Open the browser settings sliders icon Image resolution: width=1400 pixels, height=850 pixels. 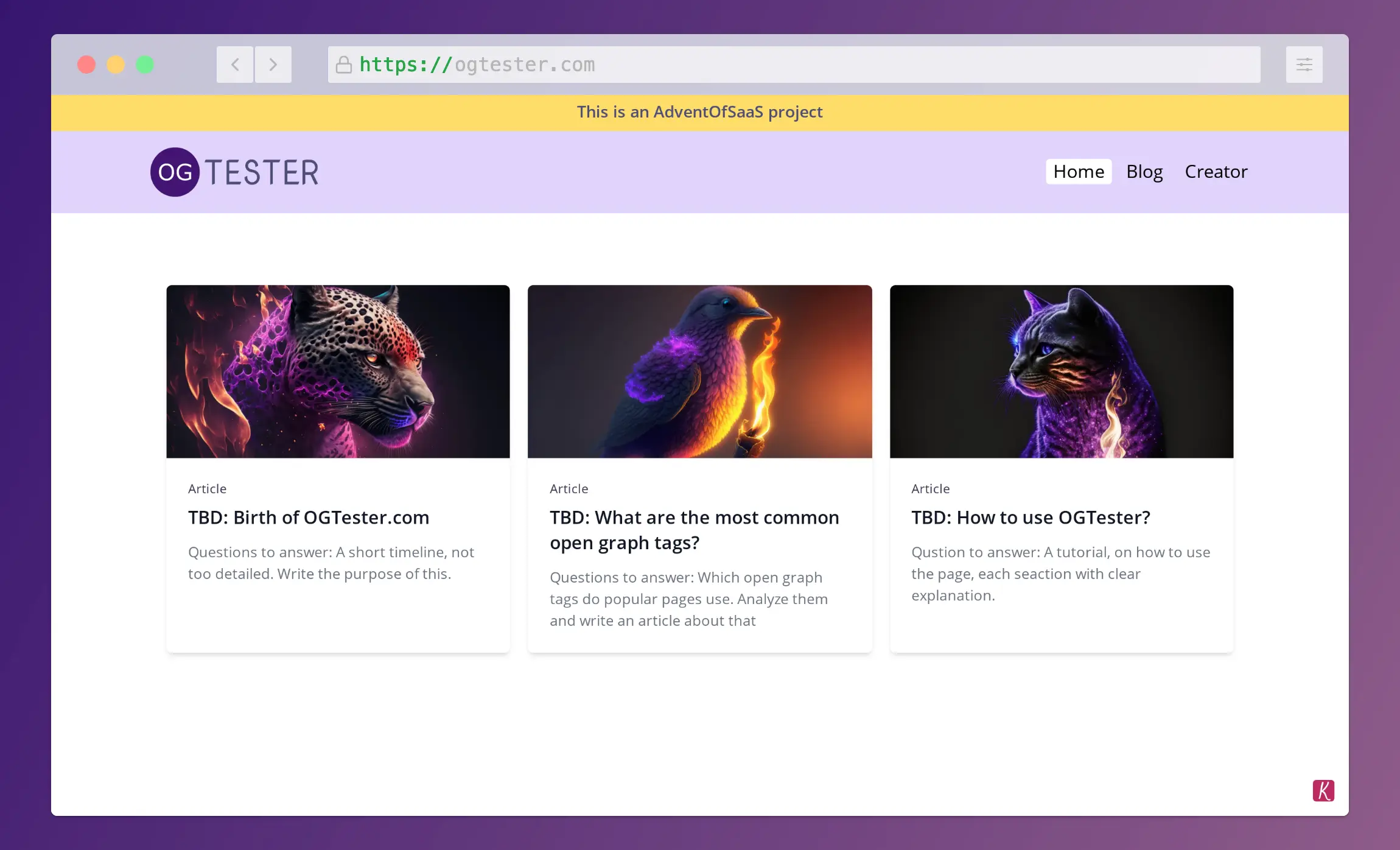tap(1304, 65)
